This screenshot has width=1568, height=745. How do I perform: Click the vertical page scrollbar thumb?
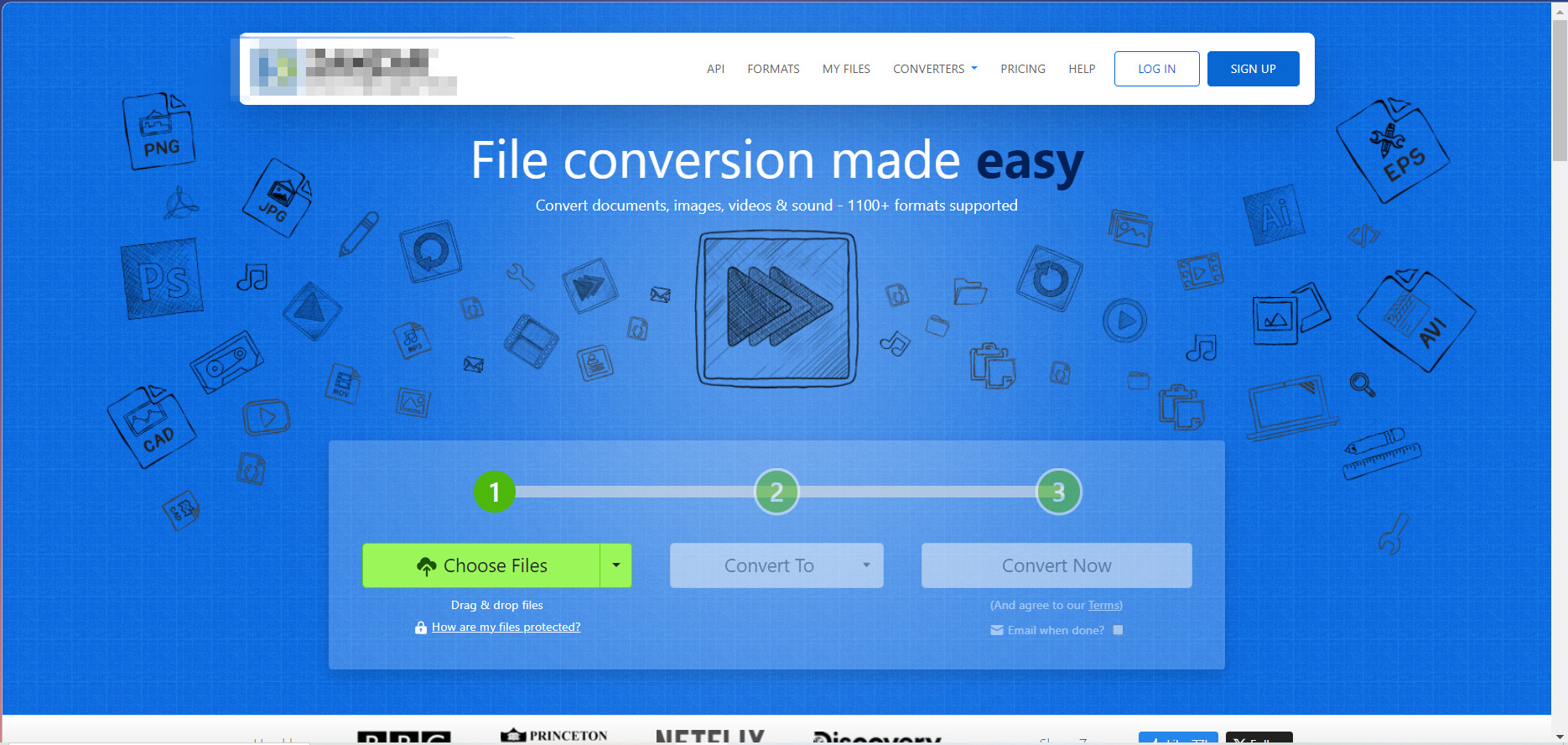click(x=1560, y=91)
